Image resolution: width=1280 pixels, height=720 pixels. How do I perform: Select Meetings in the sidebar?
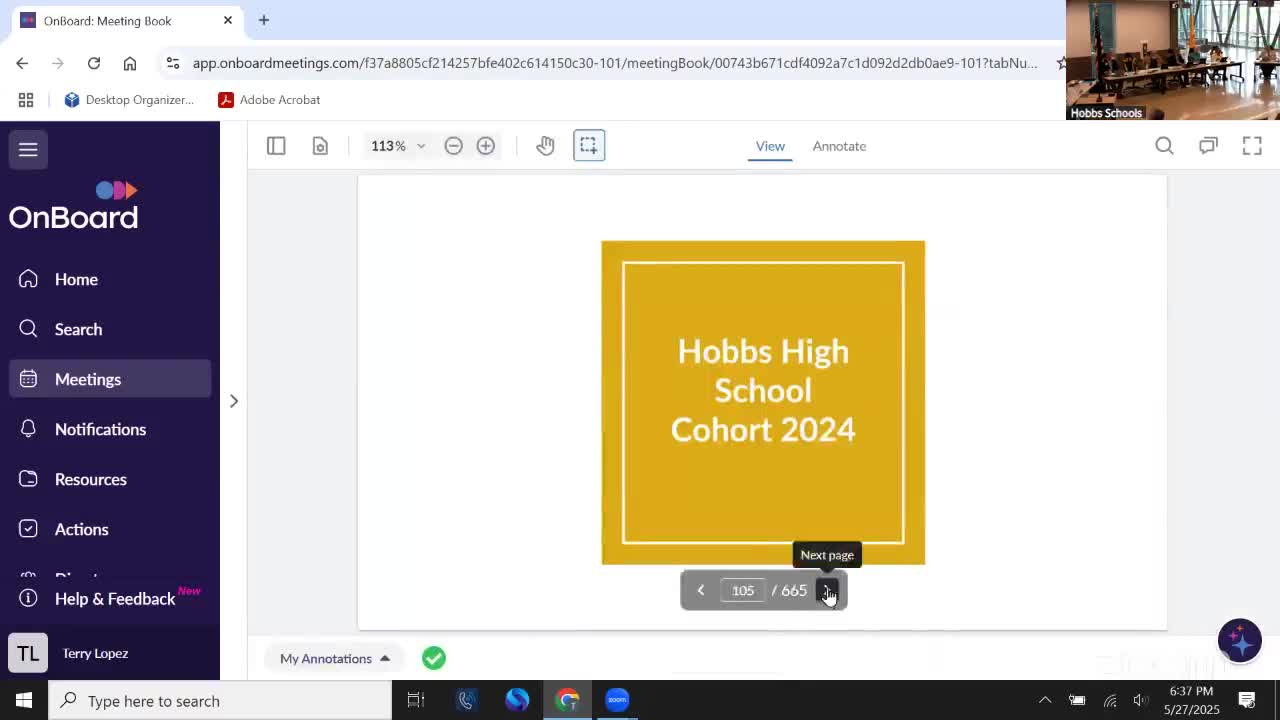coord(88,379)
